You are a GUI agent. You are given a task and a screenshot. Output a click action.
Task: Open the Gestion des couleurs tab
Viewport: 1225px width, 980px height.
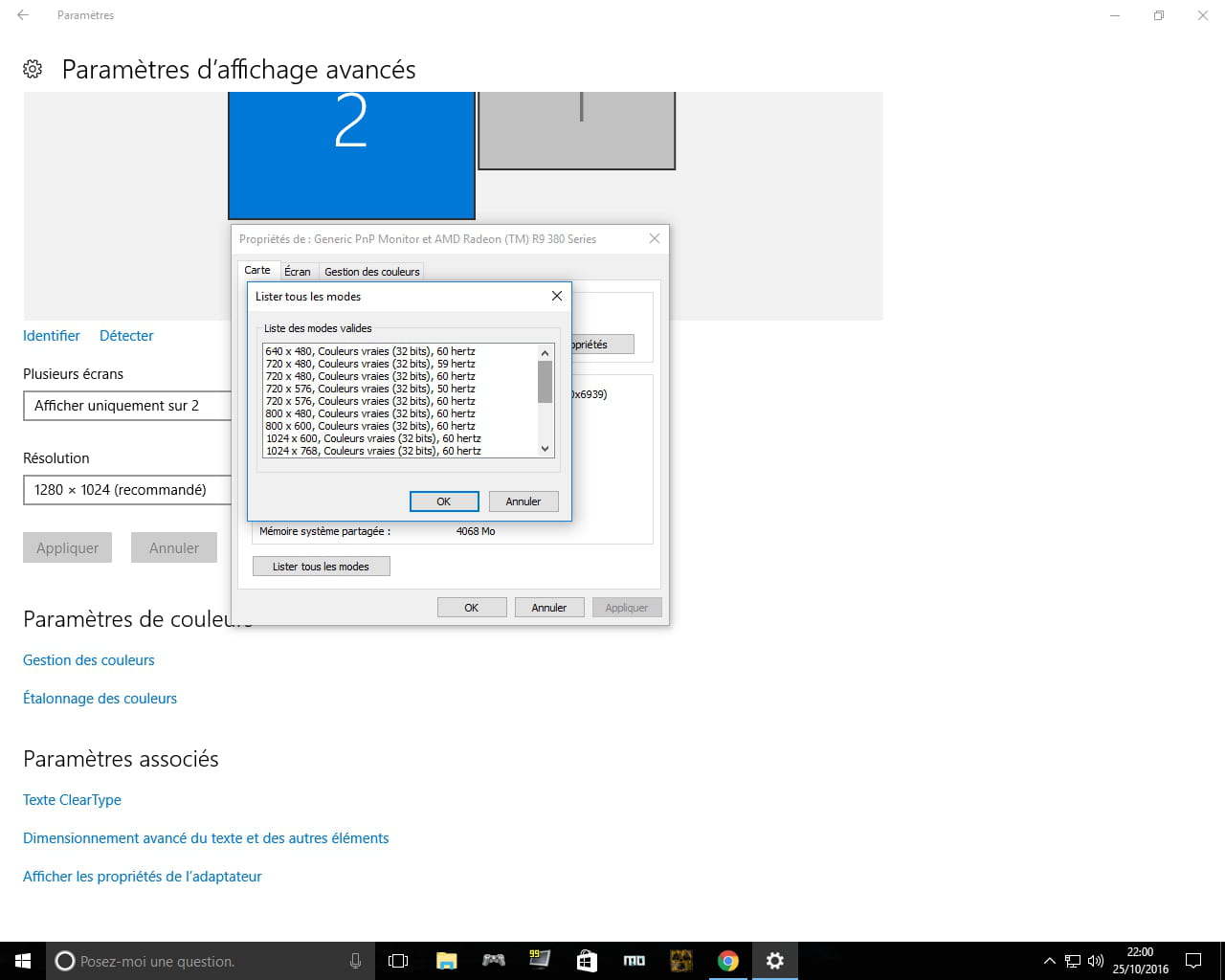click(371, 272)
